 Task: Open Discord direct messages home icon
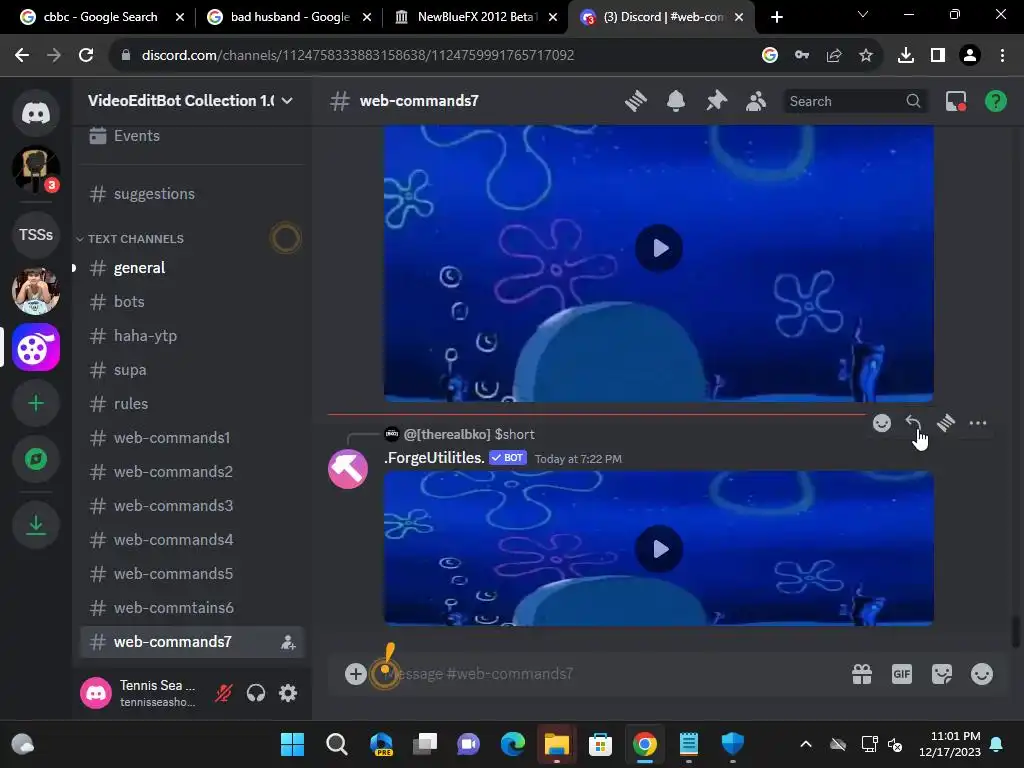pos(36,114)
